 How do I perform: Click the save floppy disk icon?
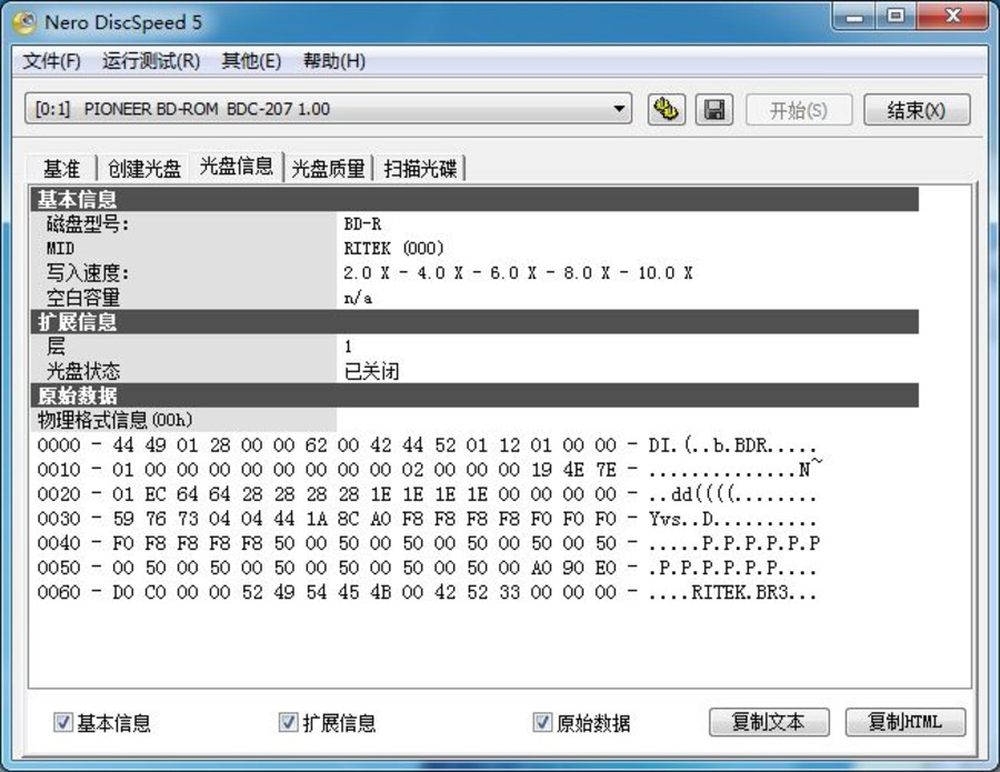pos(714,110)
